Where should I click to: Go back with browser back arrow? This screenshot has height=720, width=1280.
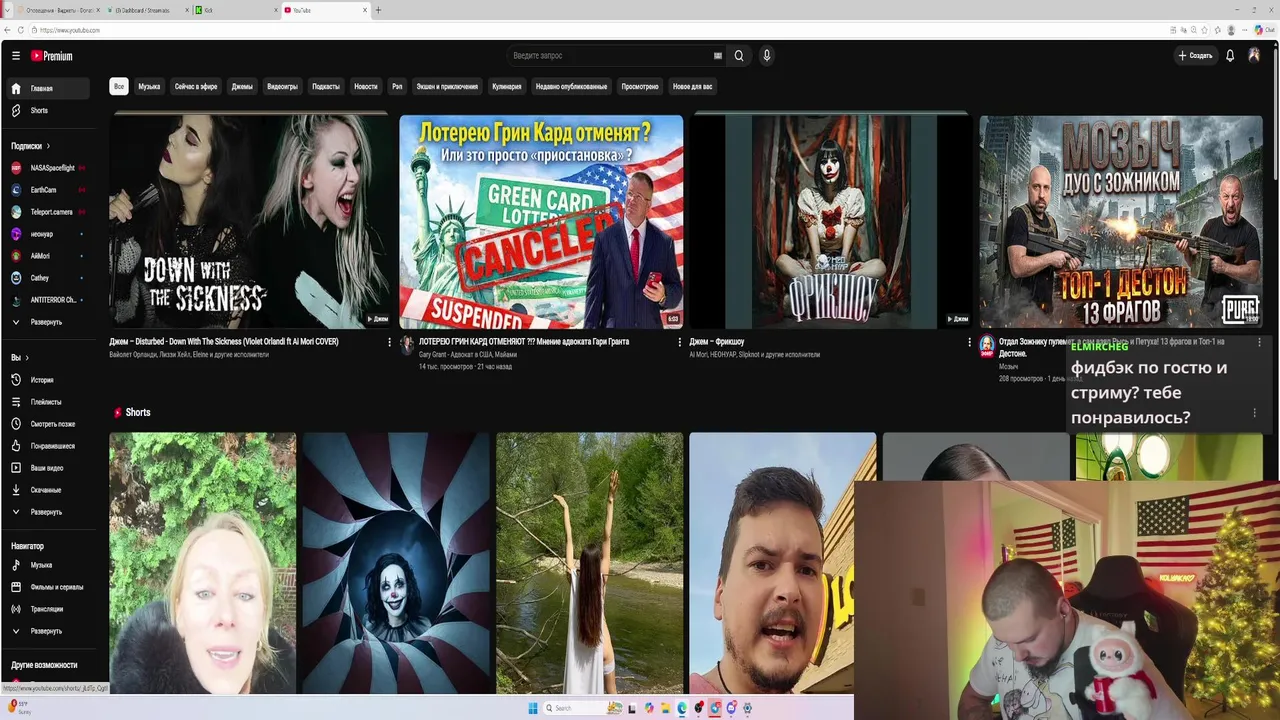tap(7, 30)
